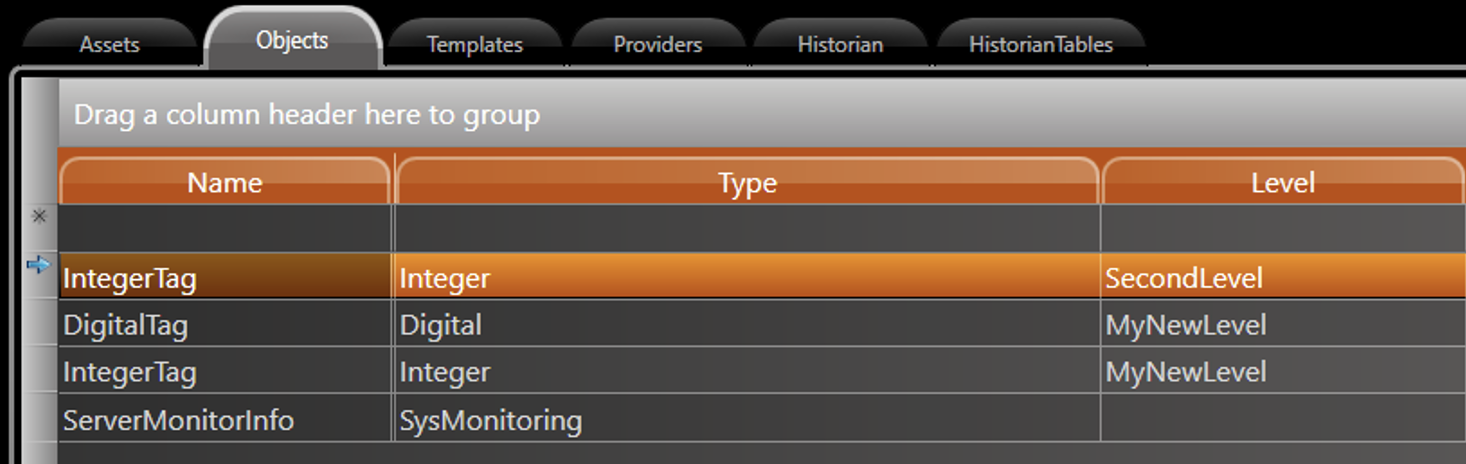
Task: Open the HistorianTables tab
Action: pyautogui.click(x=1040, y=45)
